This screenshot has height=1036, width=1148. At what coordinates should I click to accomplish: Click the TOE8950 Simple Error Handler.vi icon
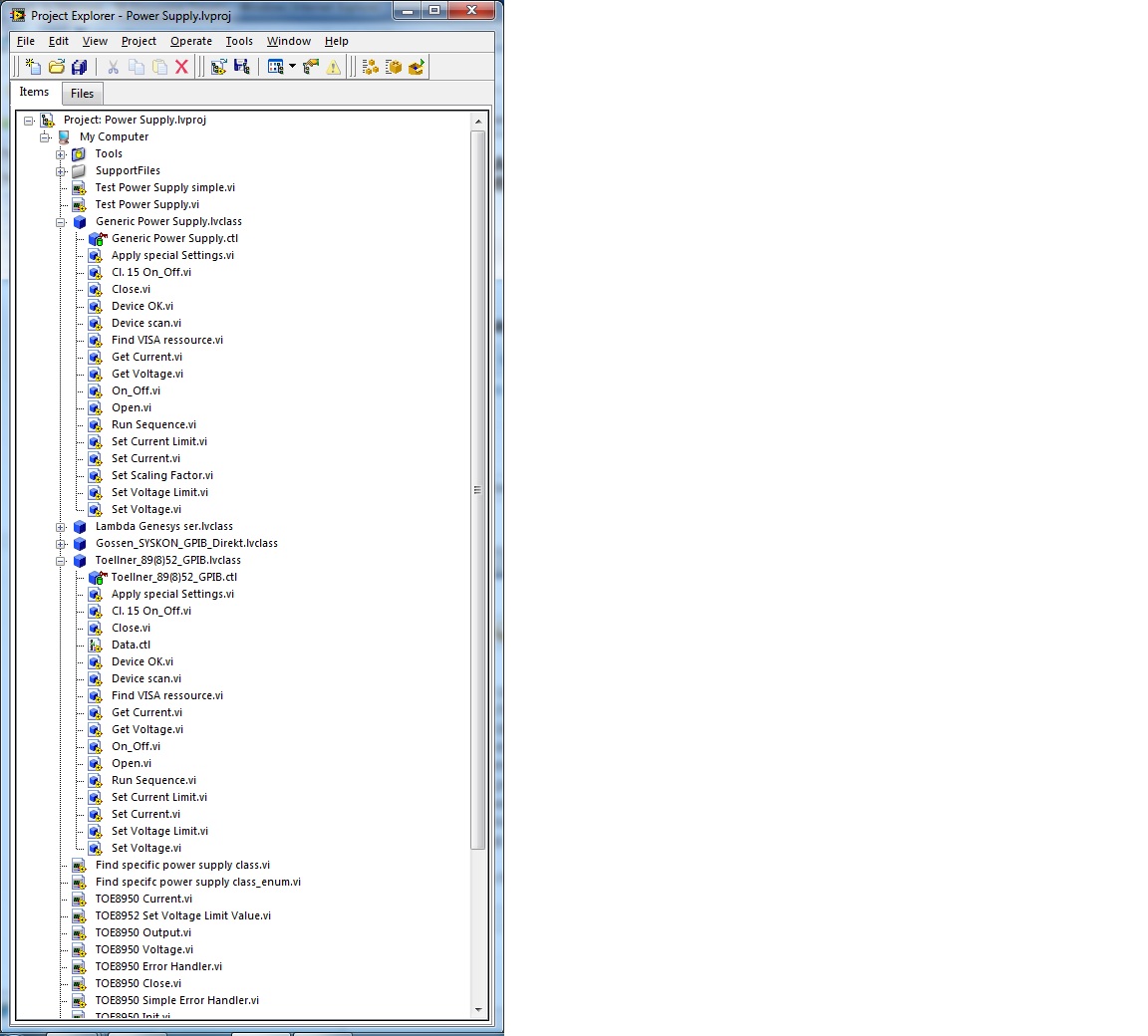(79, 1001)
